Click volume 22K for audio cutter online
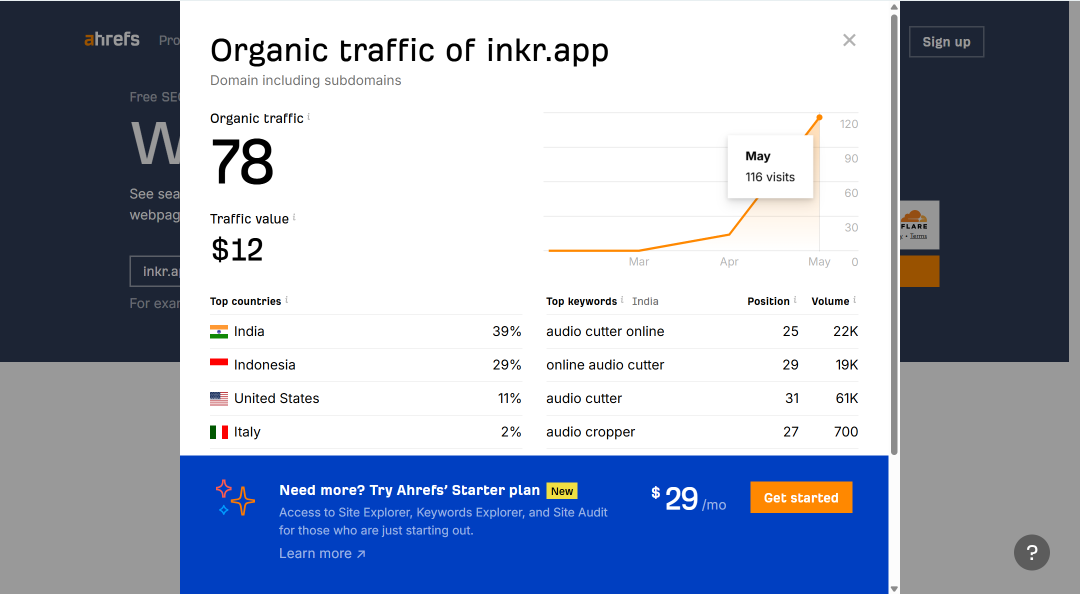Image resolution: width=1080 pixels, height=594 pixels. 846,331
